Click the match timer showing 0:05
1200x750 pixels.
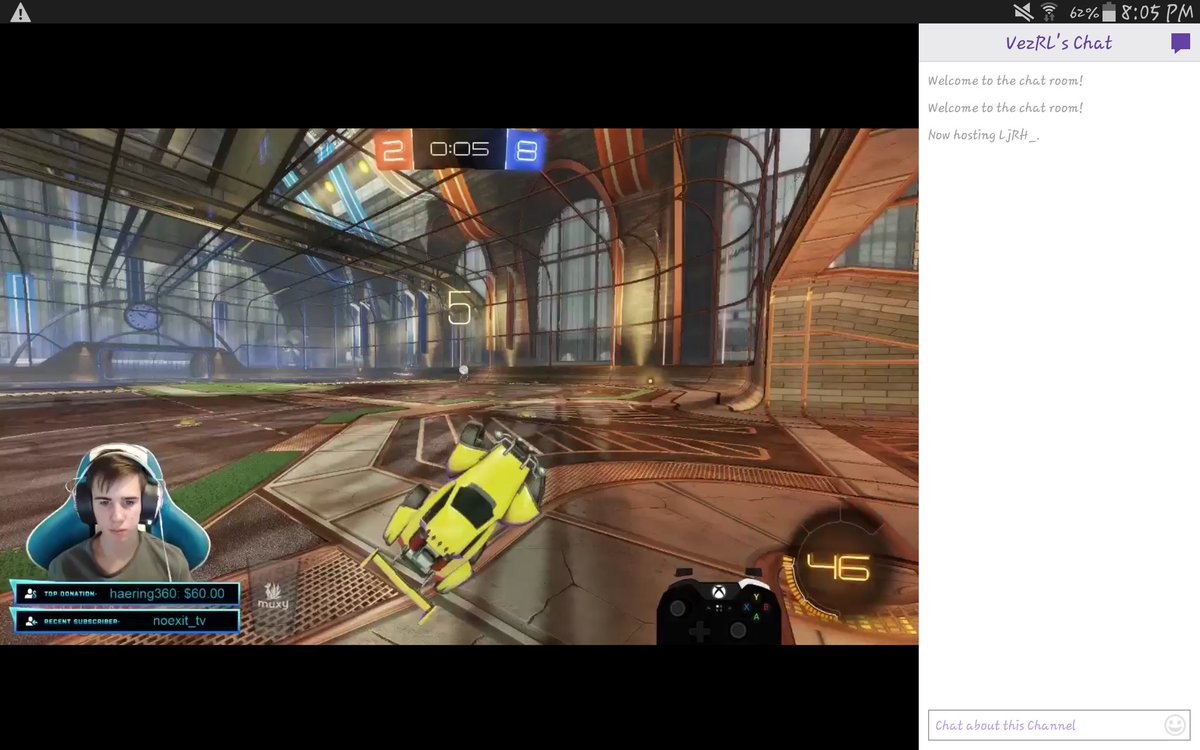(460, 148)
